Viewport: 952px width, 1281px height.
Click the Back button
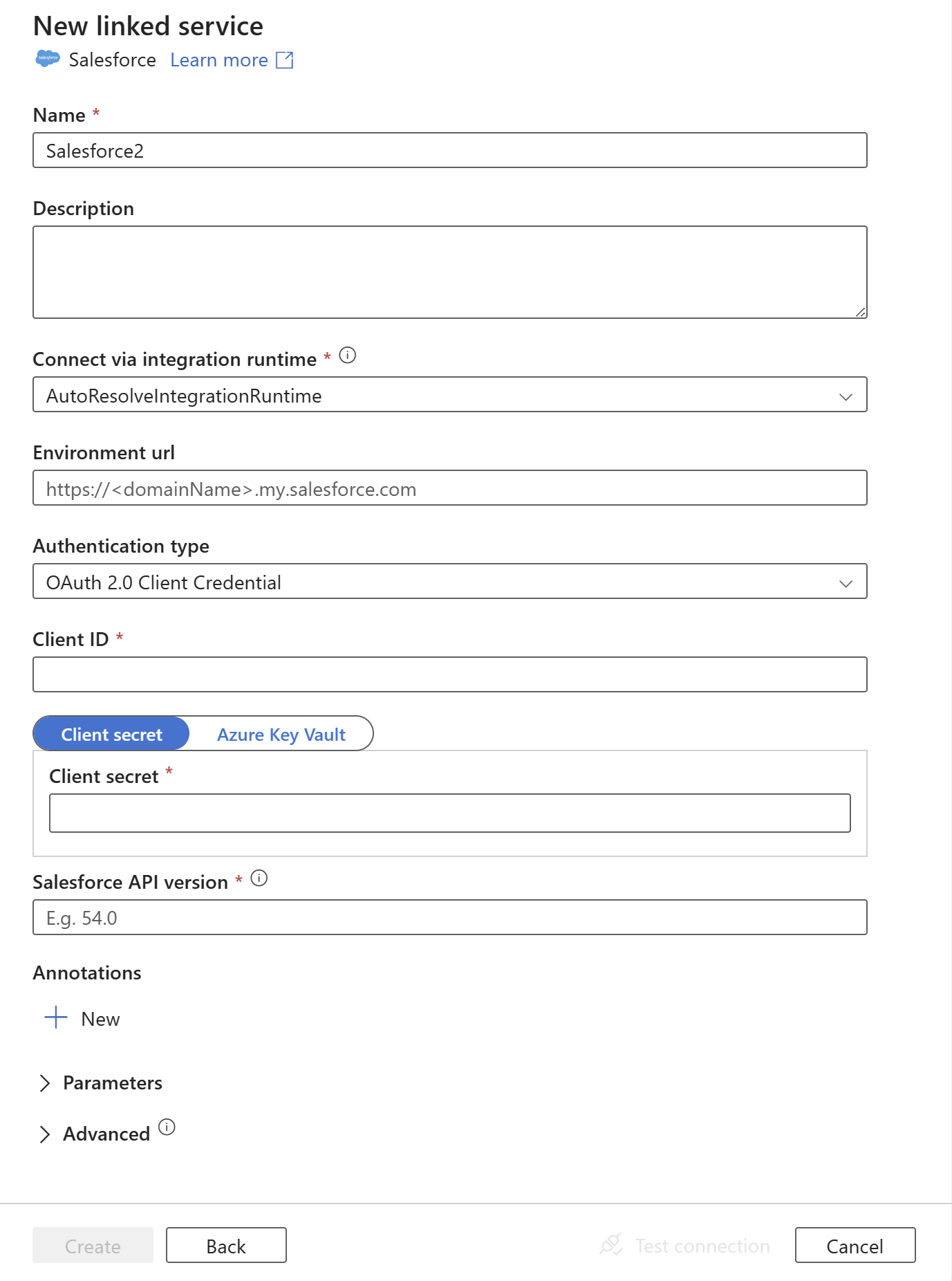tap(226, 1246)
